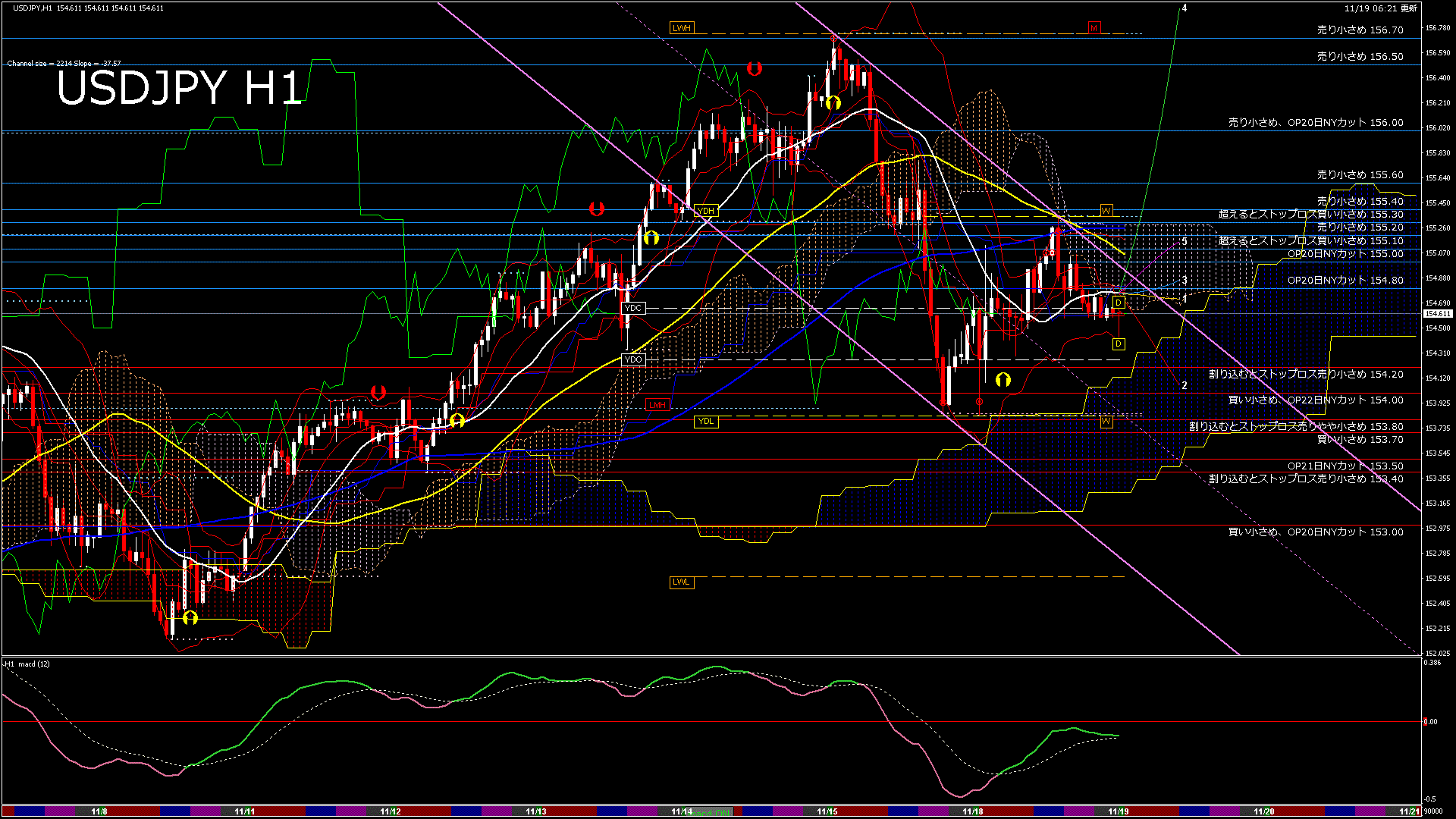The width and height of the screenshot is (1456, 819).
Task: Click the 'OP21日NYカット 153.50' label
Action: pos(1346,466)
